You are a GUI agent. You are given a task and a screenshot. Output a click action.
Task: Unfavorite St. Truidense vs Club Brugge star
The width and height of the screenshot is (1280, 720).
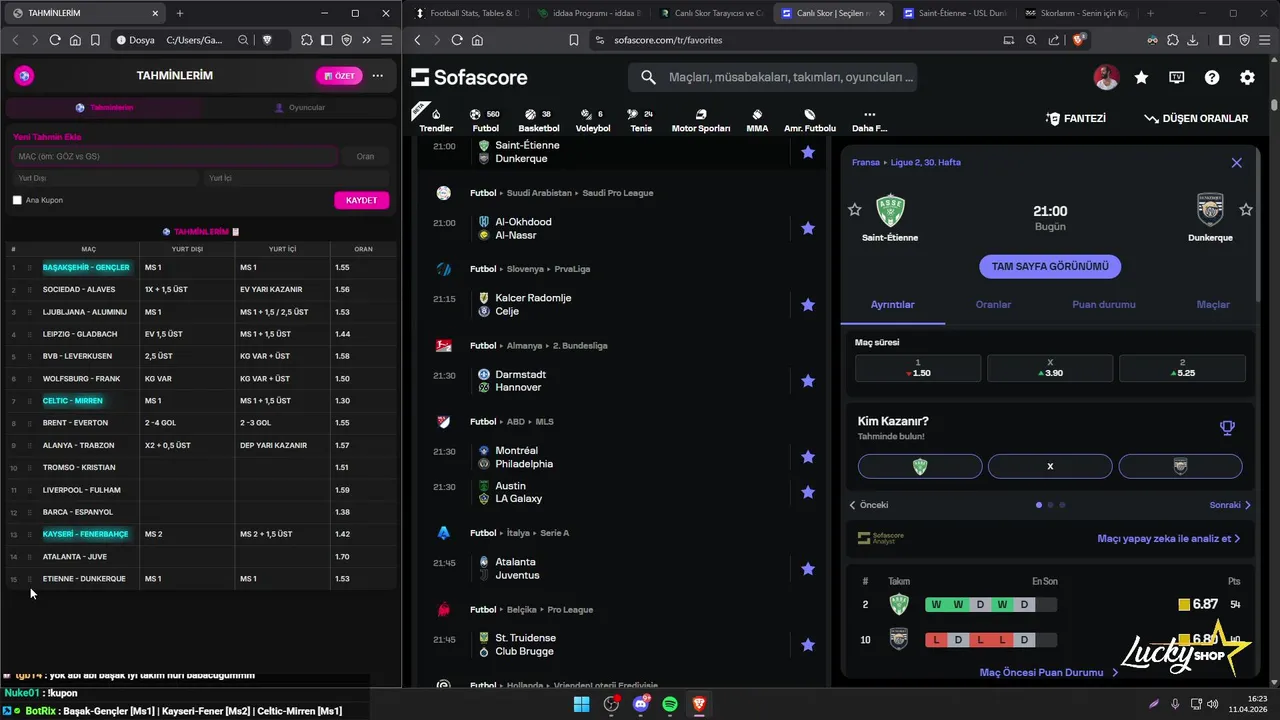pyautogui.click(x=808, y=645)
